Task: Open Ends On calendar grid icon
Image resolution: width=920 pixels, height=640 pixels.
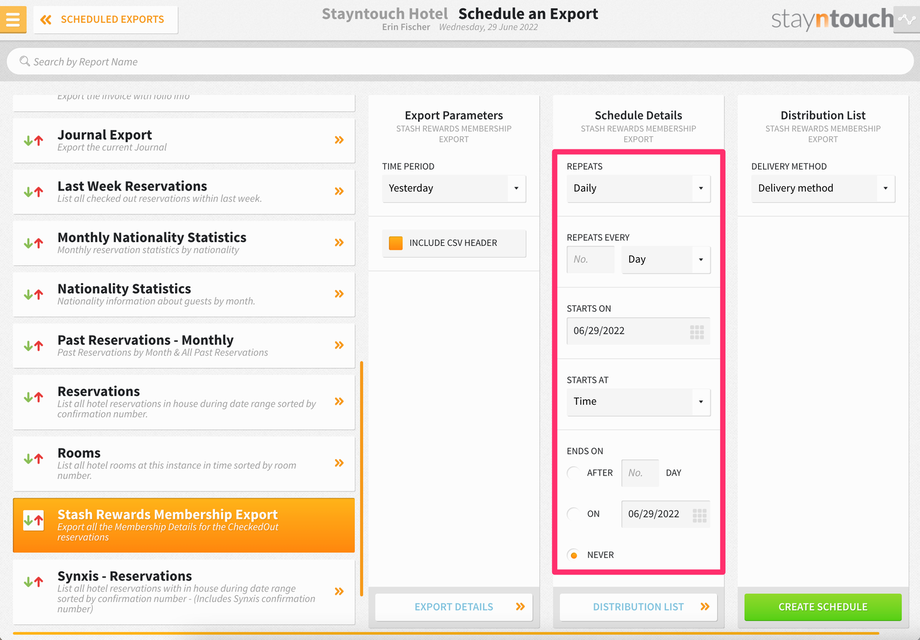Action: pos(699,515)
